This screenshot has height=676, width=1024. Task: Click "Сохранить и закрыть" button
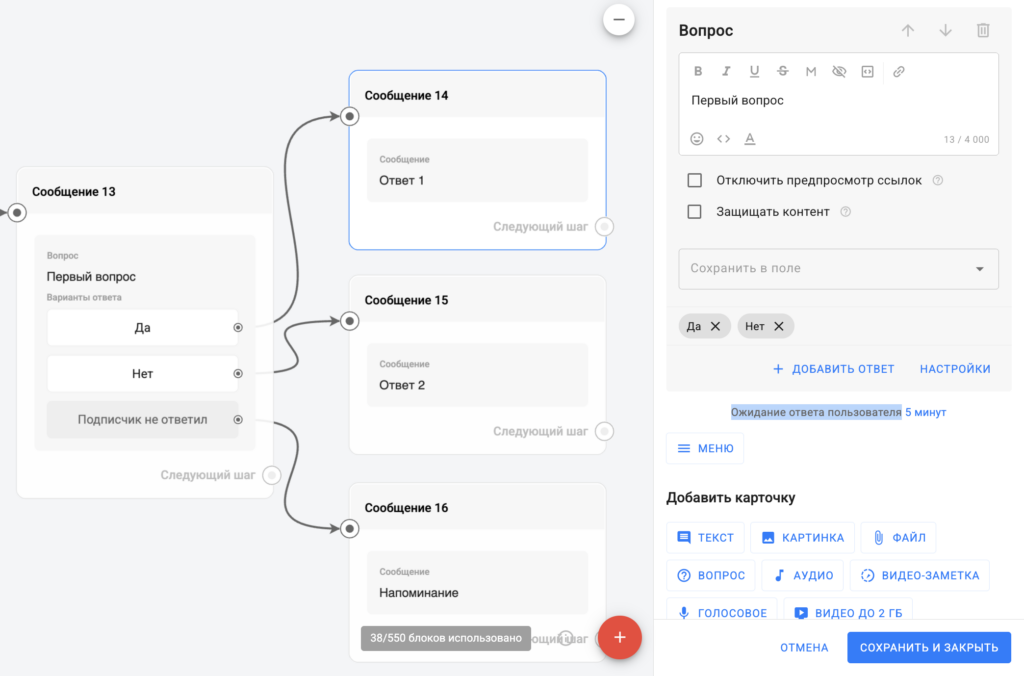[x=928, y=647]
